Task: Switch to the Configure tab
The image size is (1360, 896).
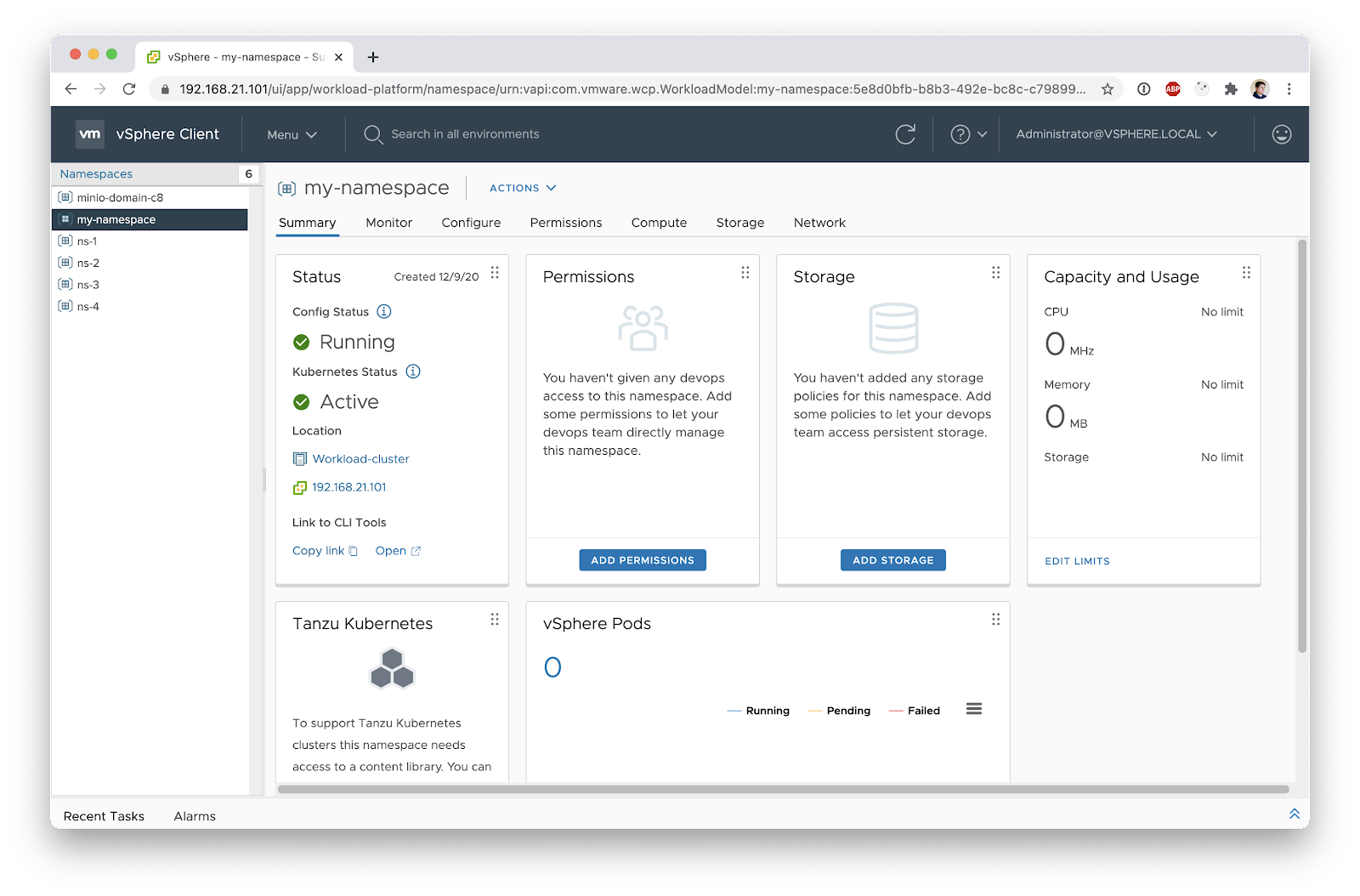Action: point(471,223)
